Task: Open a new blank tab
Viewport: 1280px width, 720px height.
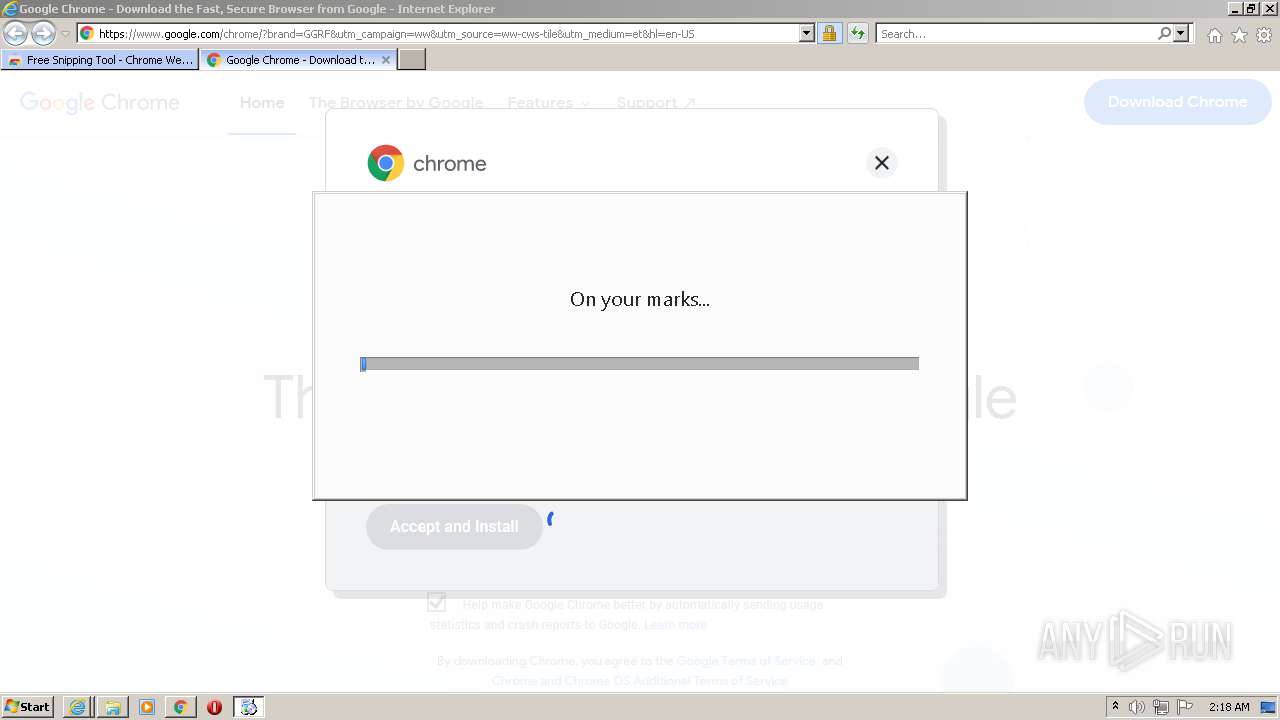Action: pyautogui.click(x=412, y=60)
